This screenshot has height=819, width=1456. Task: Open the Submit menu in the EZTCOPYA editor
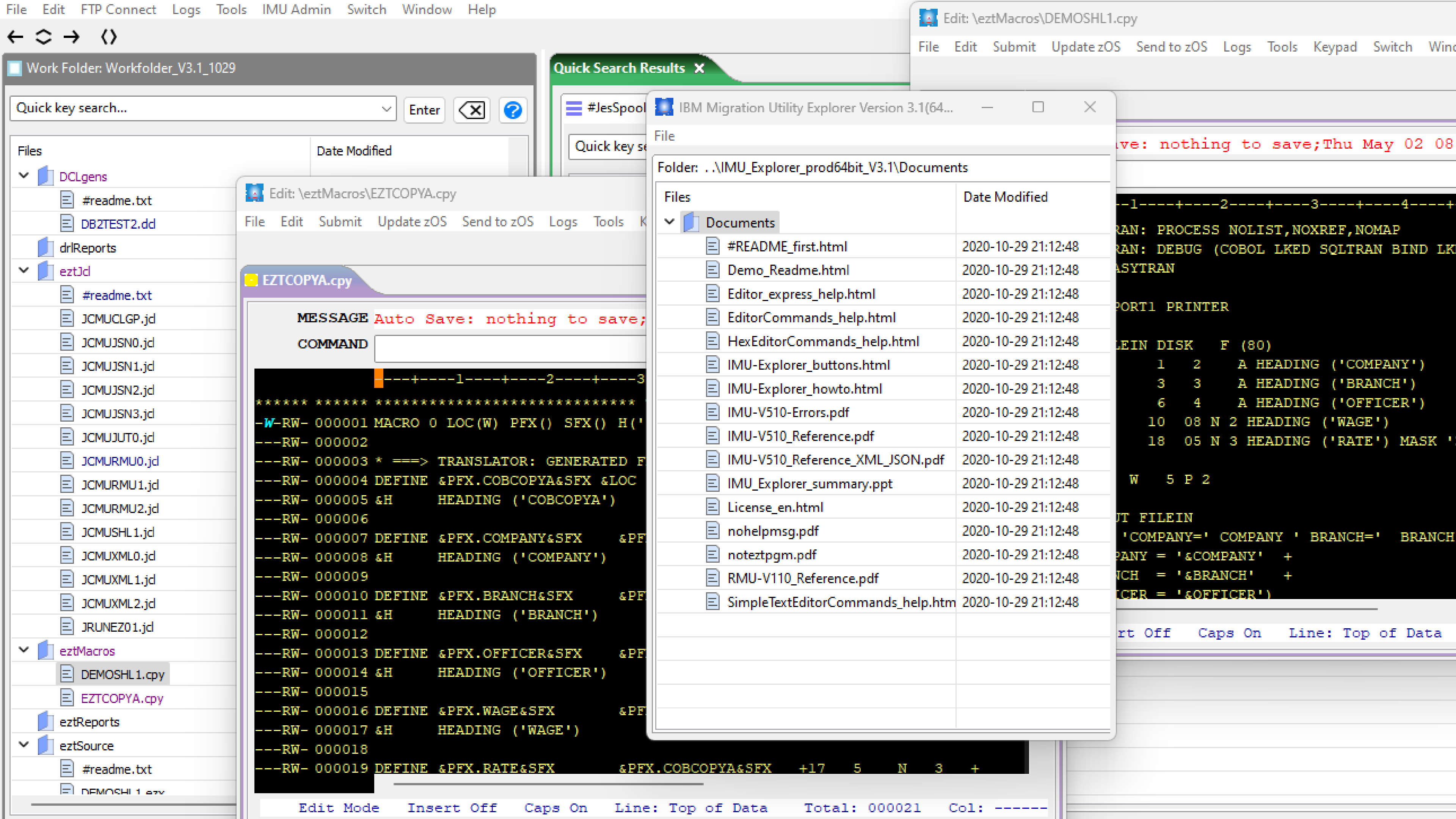coord(340,221)
